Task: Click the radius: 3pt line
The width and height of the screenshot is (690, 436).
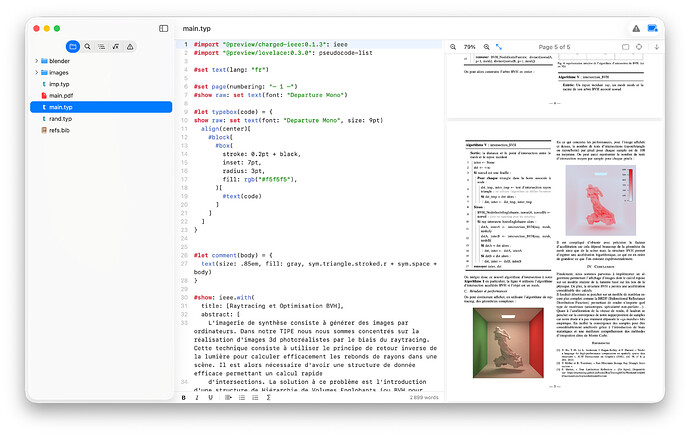Action: pos(243,171)
